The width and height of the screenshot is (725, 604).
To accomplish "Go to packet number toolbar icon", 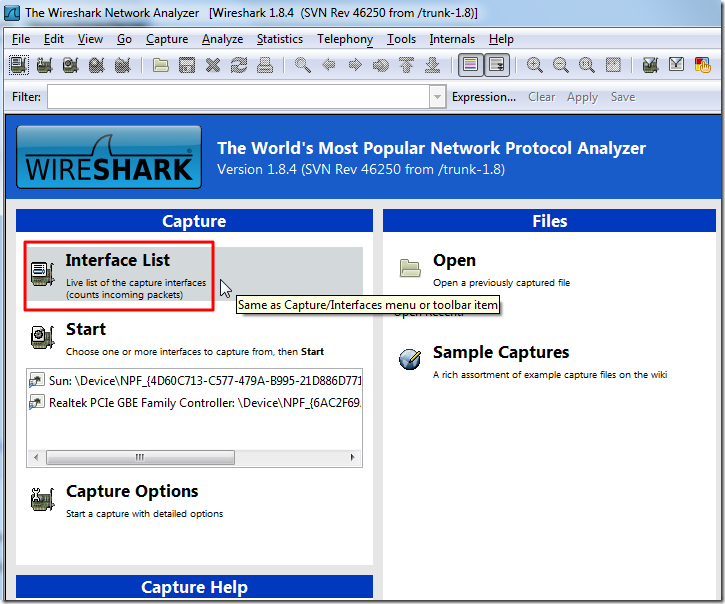I will pyautogui.click(x=381, y=65).
